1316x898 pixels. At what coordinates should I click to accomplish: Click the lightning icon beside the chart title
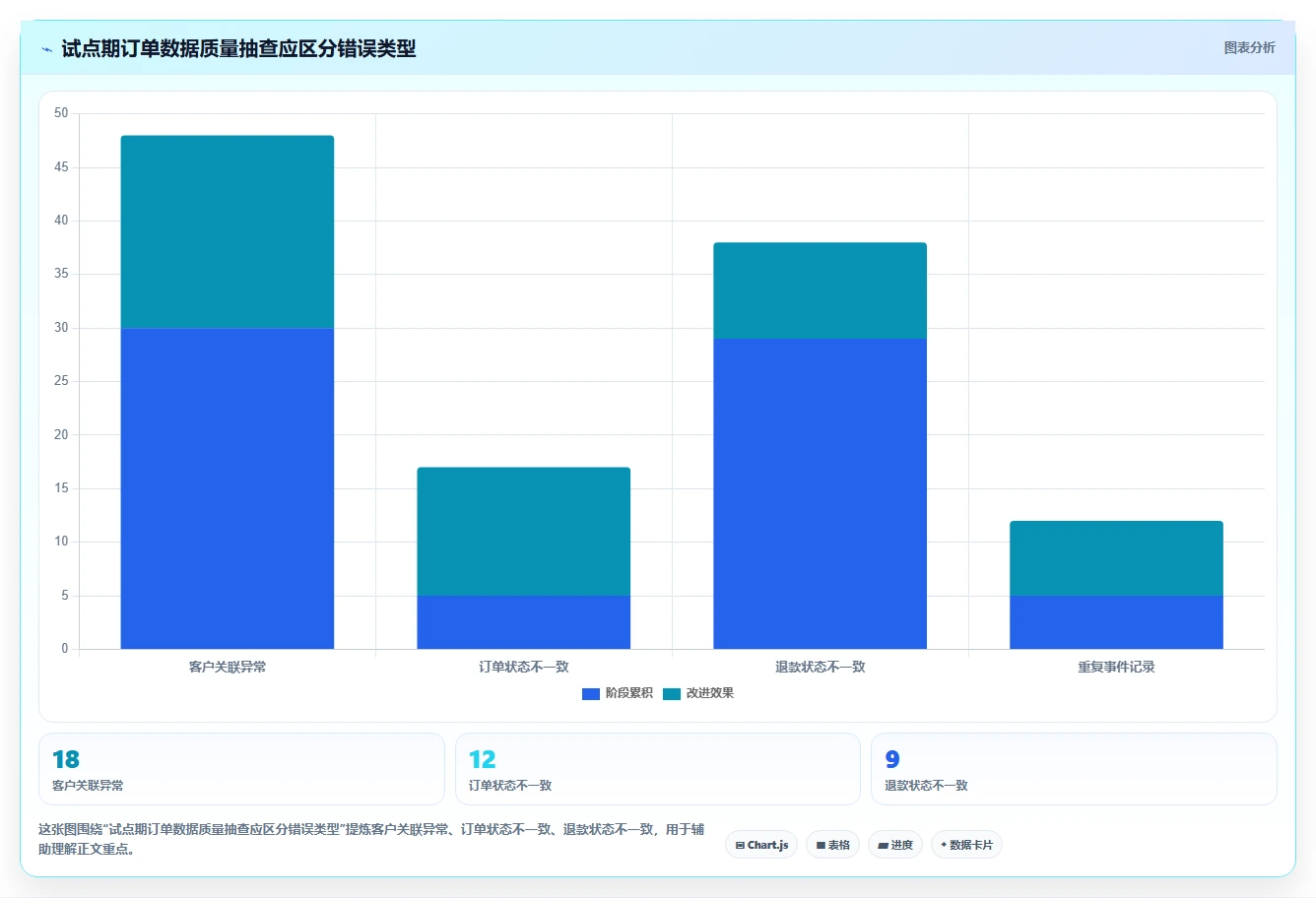point(46,49)
